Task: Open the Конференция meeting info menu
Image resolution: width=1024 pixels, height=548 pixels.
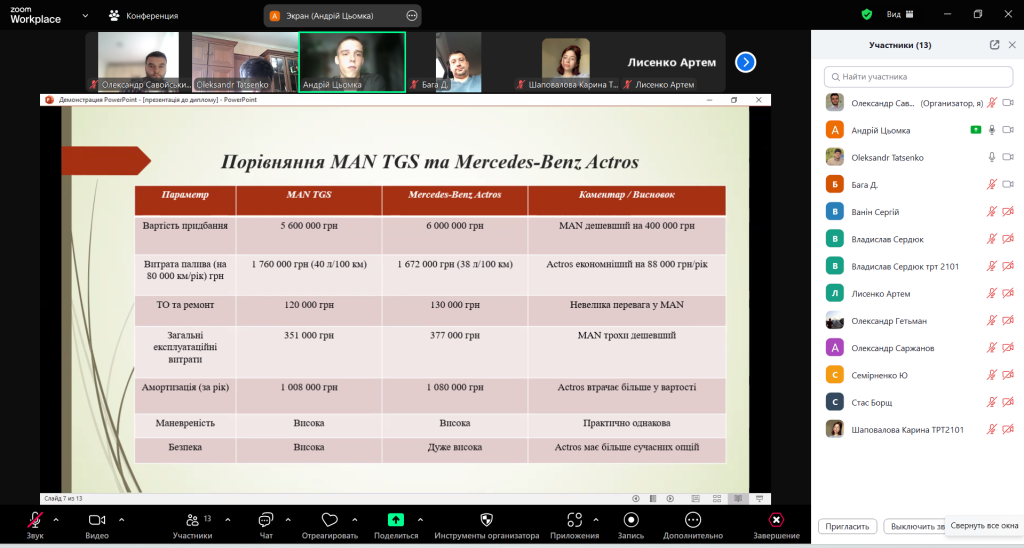Action: click(143, 16)
